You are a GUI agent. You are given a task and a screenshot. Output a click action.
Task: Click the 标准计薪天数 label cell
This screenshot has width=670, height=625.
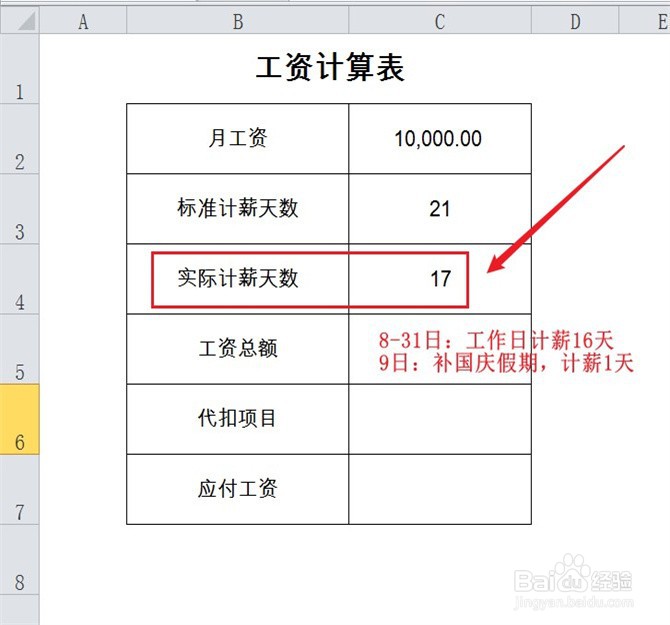(238, 209)
